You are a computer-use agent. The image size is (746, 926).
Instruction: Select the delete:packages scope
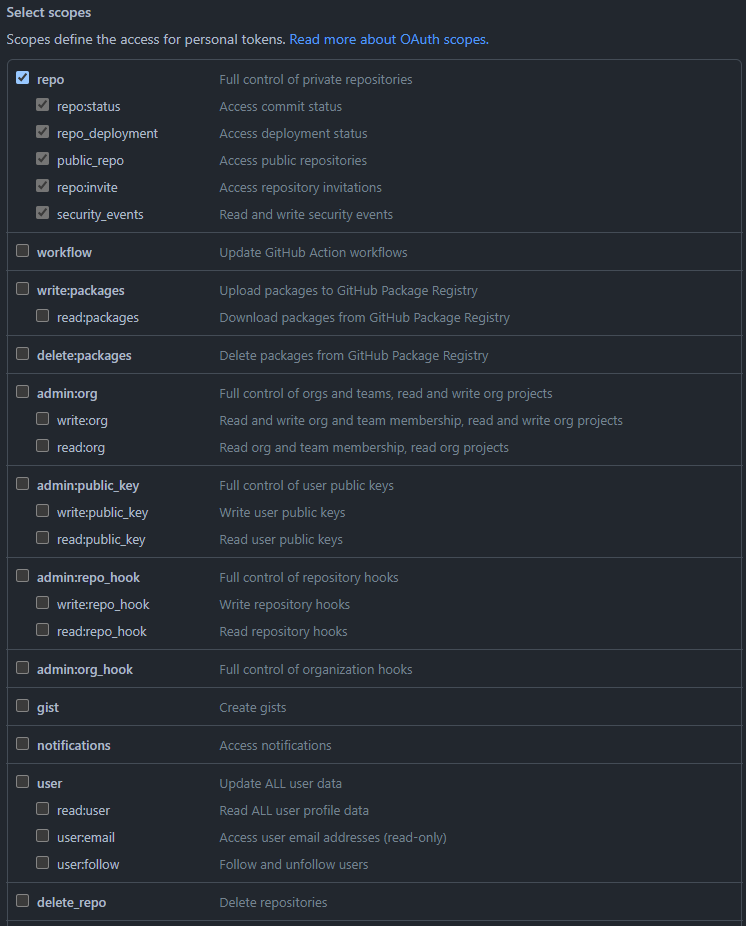pyautogui.click(x=23, y=354)
